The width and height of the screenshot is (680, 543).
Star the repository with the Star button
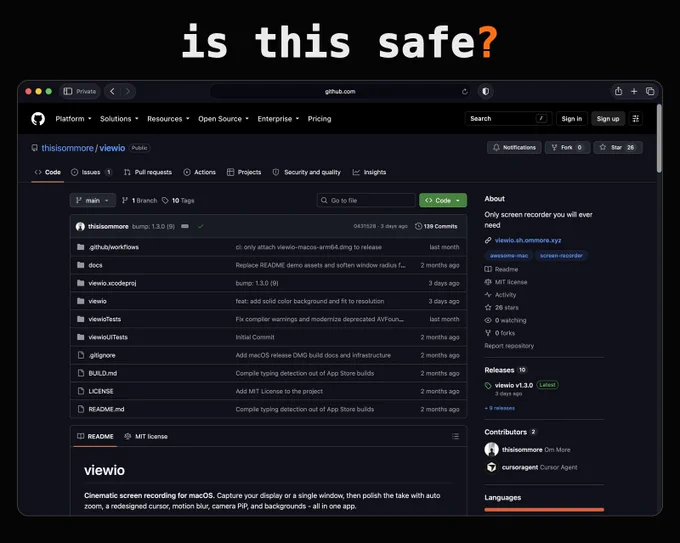[618, 147]
